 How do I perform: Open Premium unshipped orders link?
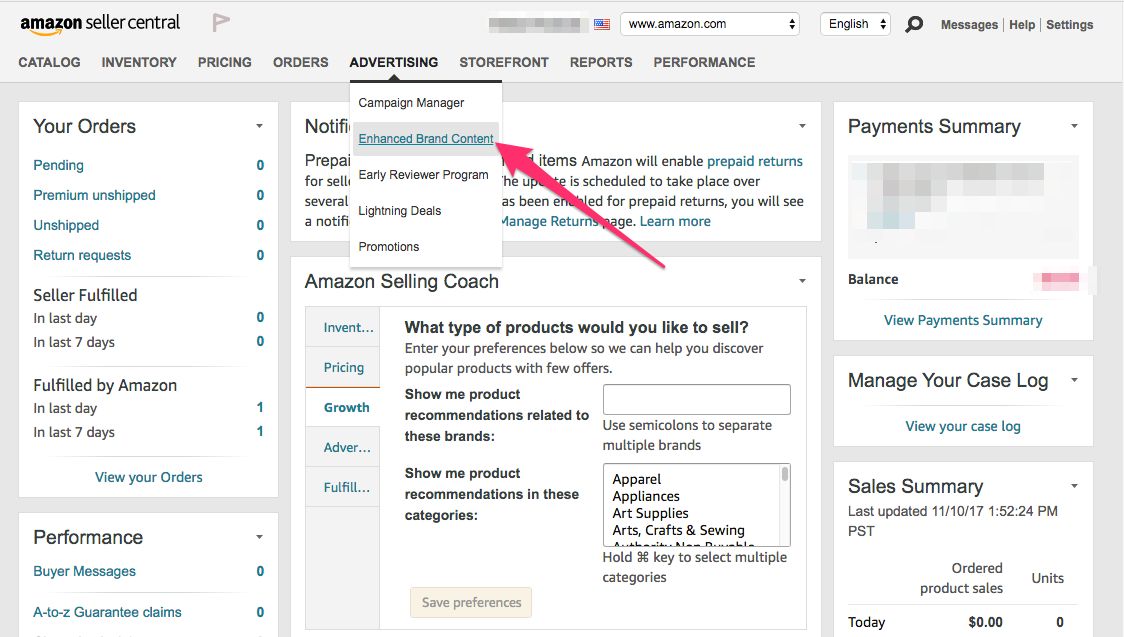coord(94,195)
